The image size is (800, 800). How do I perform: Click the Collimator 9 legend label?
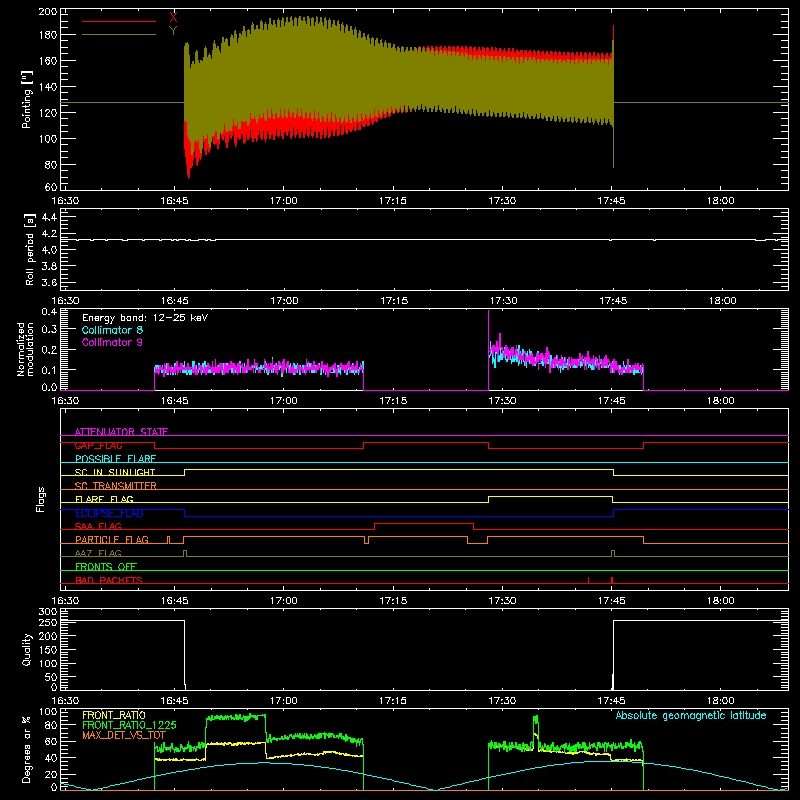(112, 342)
